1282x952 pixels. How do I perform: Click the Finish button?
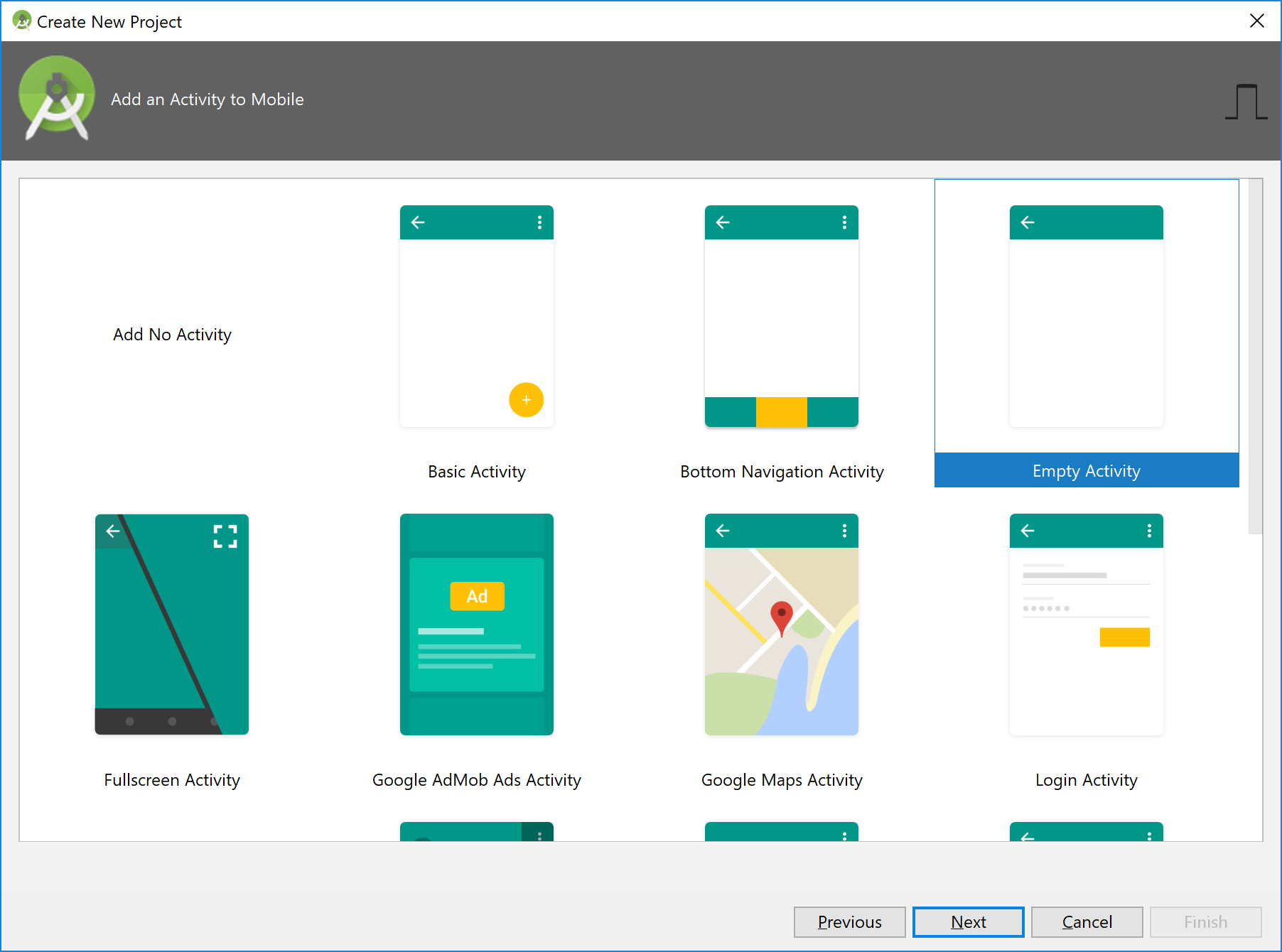pos(1205,921)
